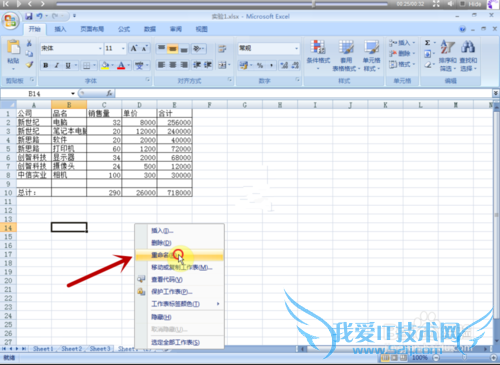Toggle middle vertical alignment
Screen dimensions: 500x365
[172, 49]
